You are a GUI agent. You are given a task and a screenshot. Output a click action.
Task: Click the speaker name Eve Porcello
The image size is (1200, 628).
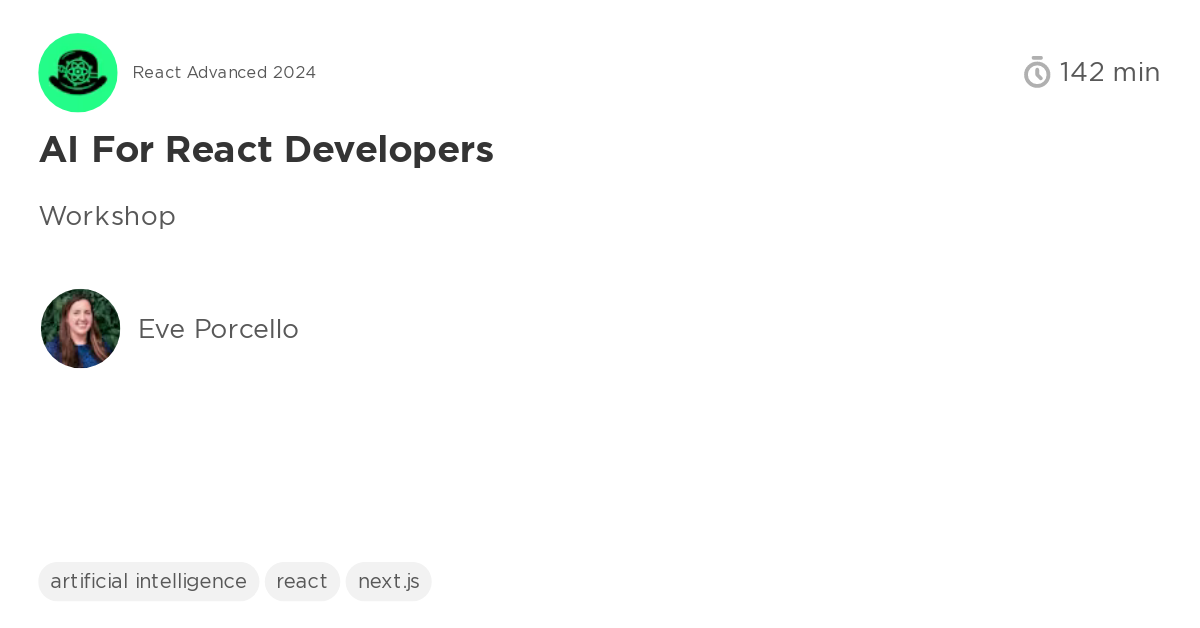click(218, 328)
